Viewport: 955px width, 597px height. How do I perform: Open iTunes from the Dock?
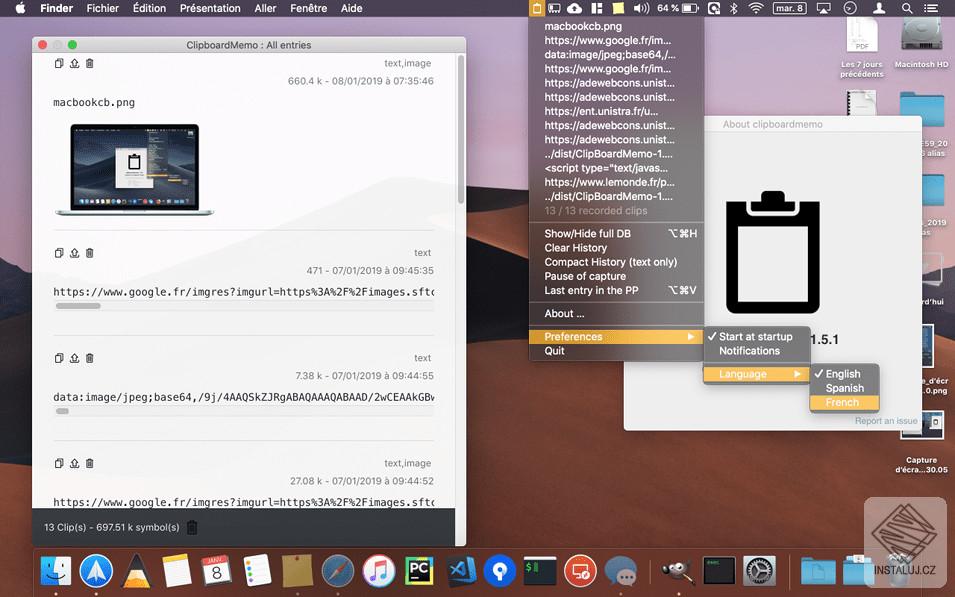(379, 571)
